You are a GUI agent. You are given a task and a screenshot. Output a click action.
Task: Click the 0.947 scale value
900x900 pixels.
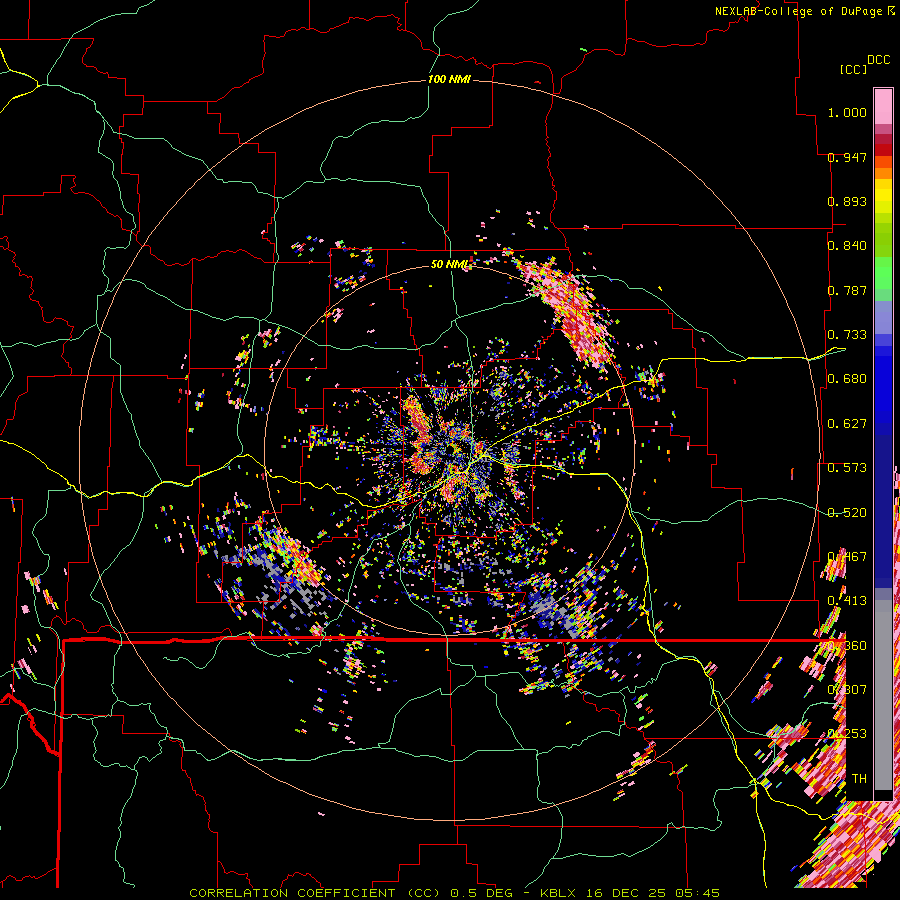click(x=847, y=157)
